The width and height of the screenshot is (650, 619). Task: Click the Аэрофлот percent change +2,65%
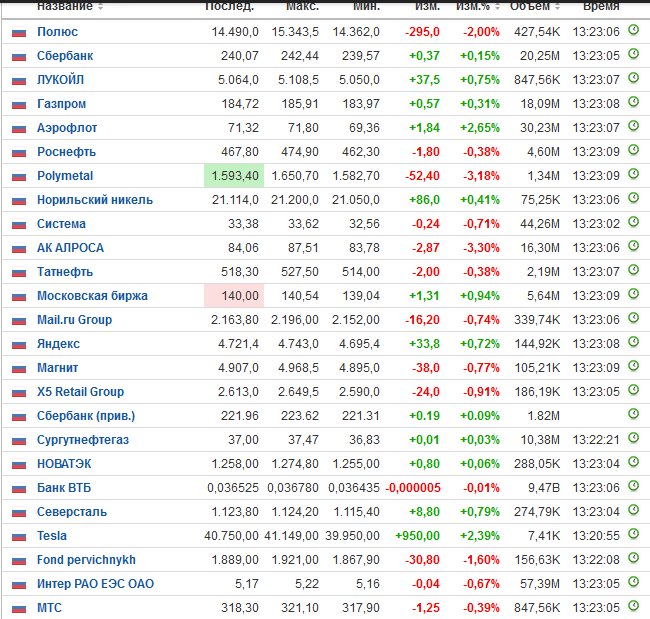(x=480, y=128)
